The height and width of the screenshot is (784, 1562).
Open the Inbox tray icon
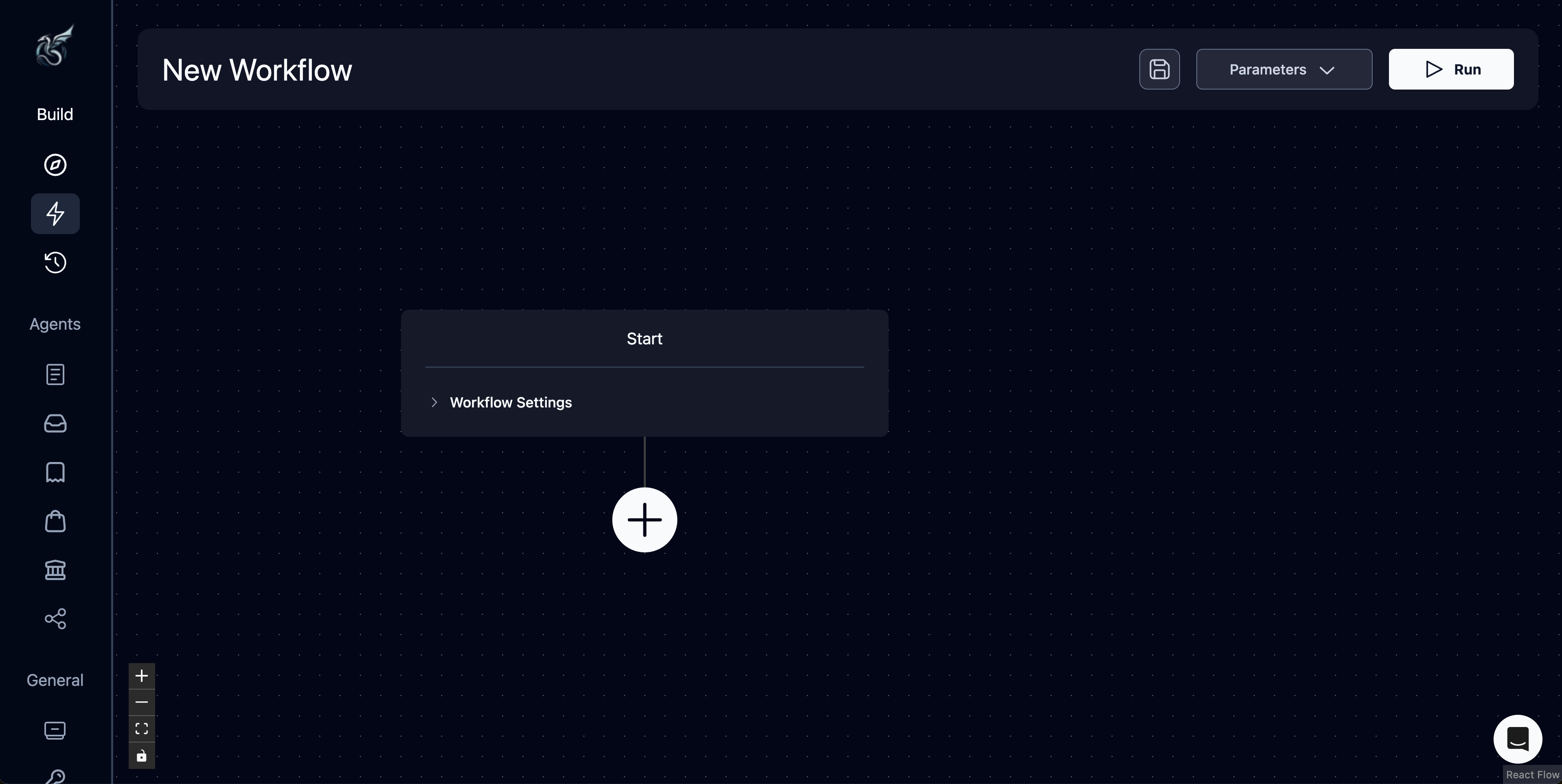(55, 423)
